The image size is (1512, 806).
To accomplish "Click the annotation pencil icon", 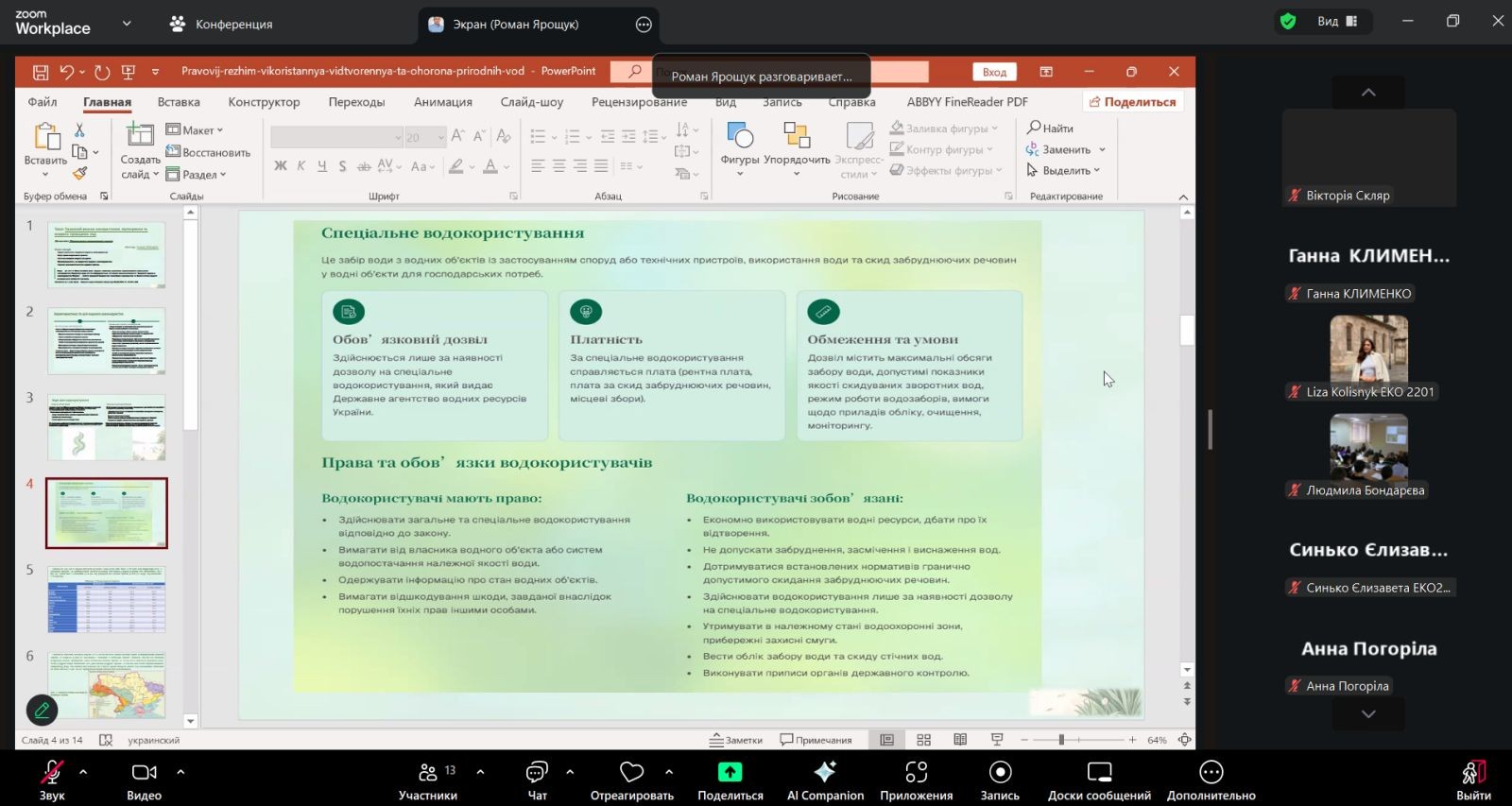I will 42,710.
